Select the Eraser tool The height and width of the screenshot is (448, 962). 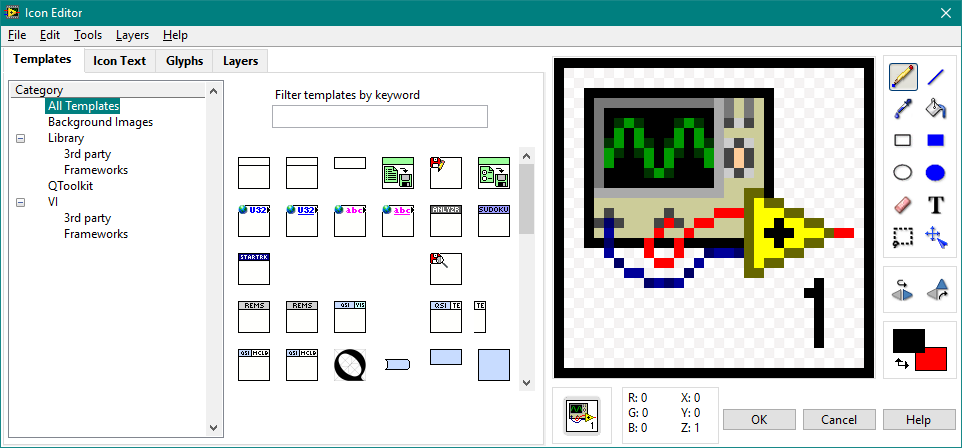tap(903, 205)
